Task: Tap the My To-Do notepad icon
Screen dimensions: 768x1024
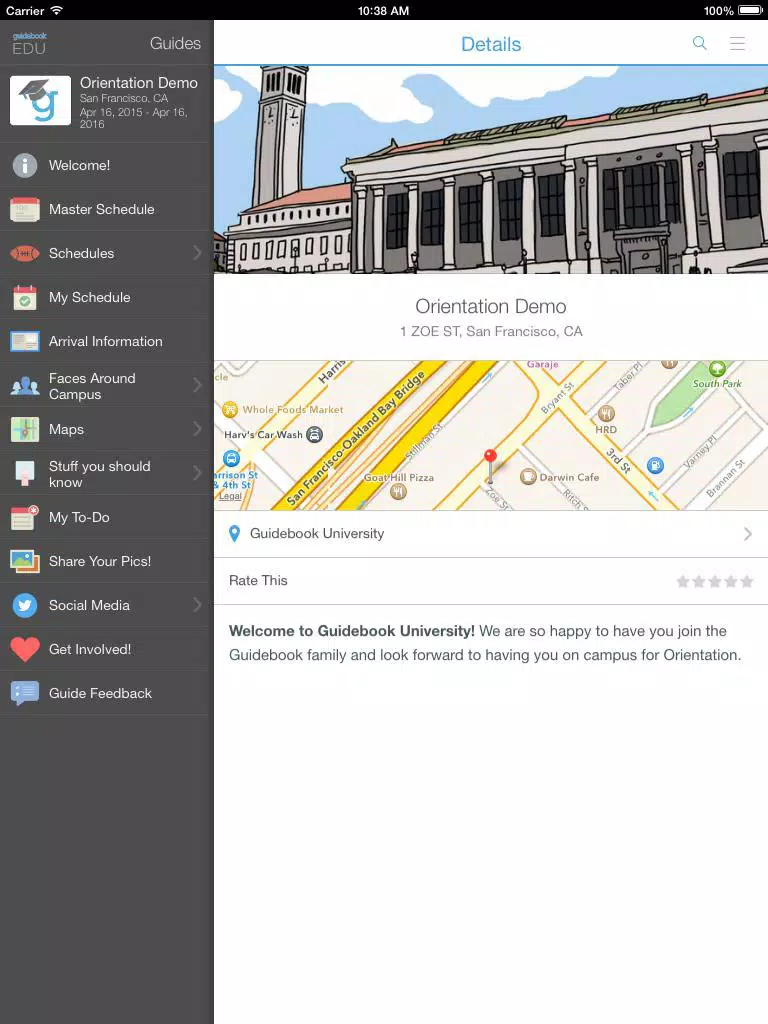Action: coord(25,517)
